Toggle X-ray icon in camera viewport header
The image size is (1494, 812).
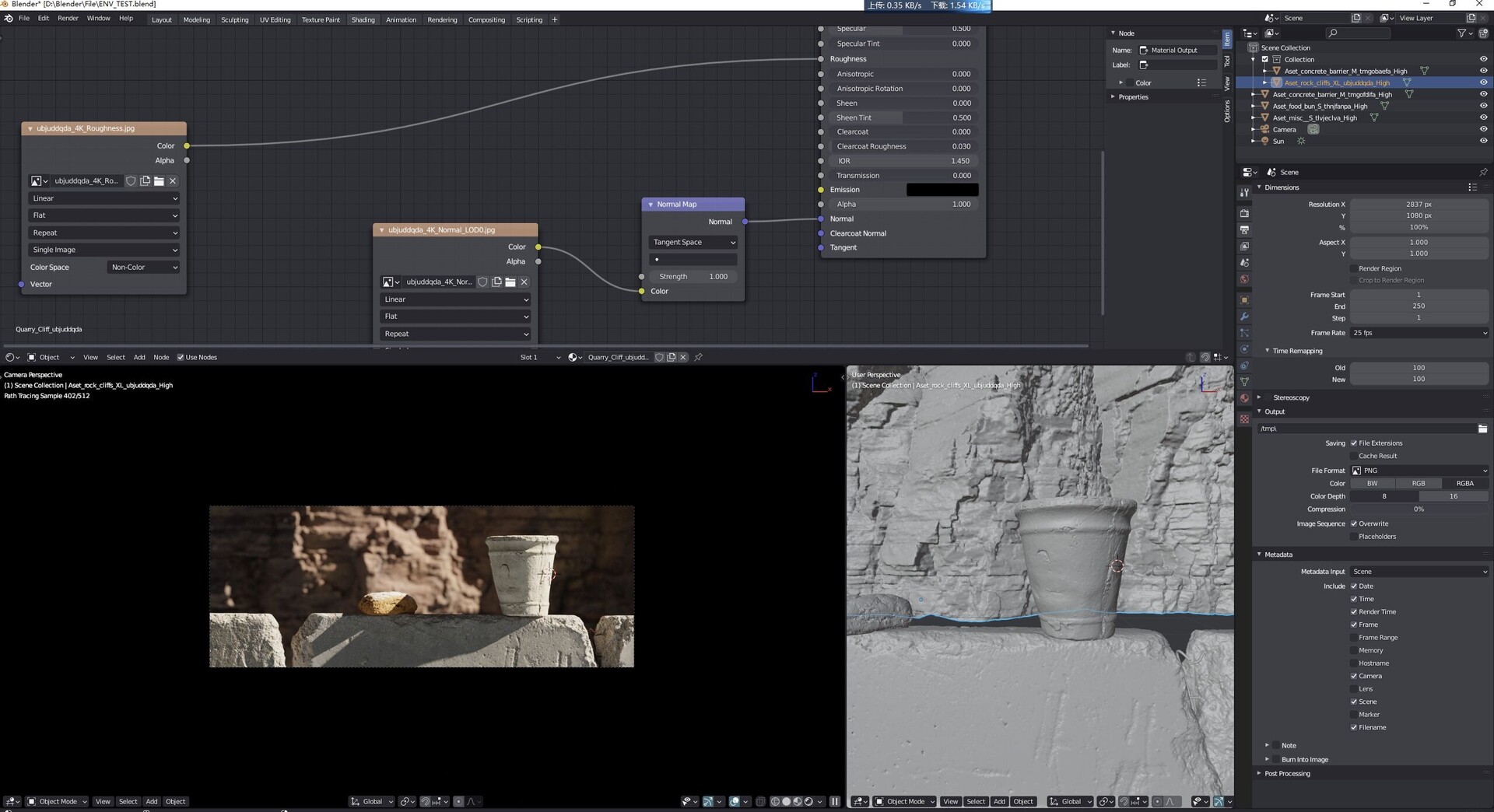760,802
